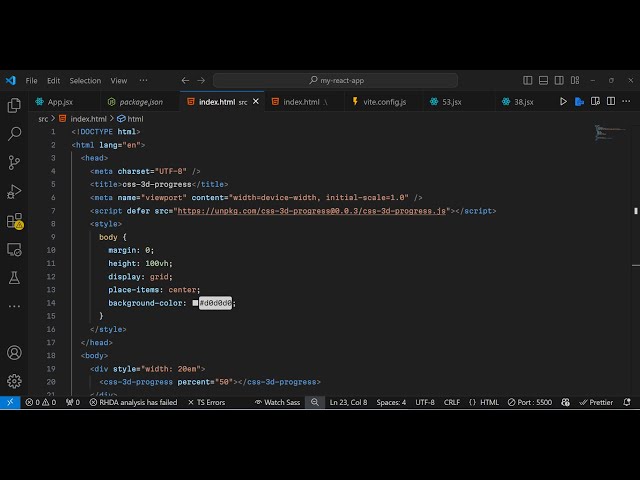
Task: Open the Run and Debug view
Action: click(14, 191)
